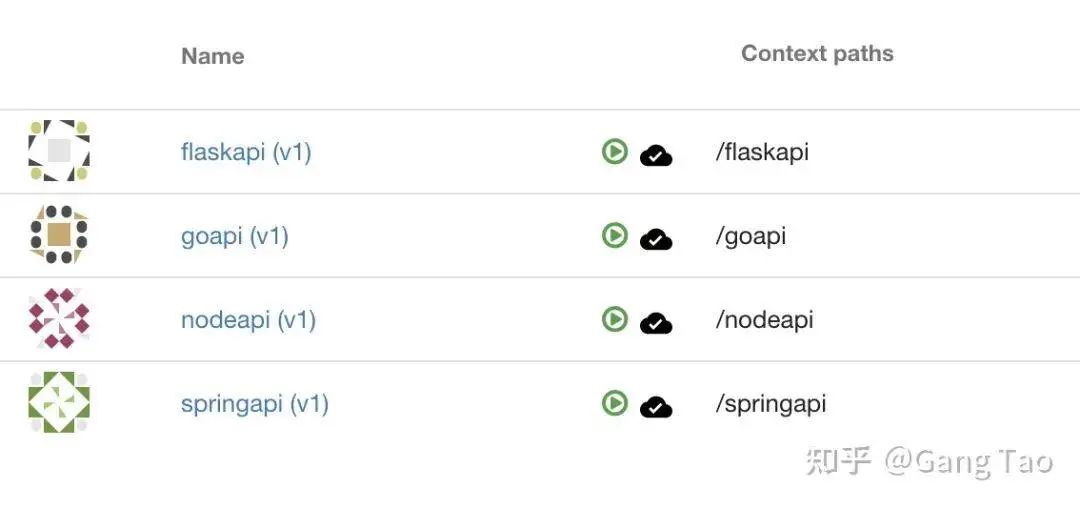
Task: Click the green started icon for nodeapi
Action: pyautogui.click(x=614, y=319)
